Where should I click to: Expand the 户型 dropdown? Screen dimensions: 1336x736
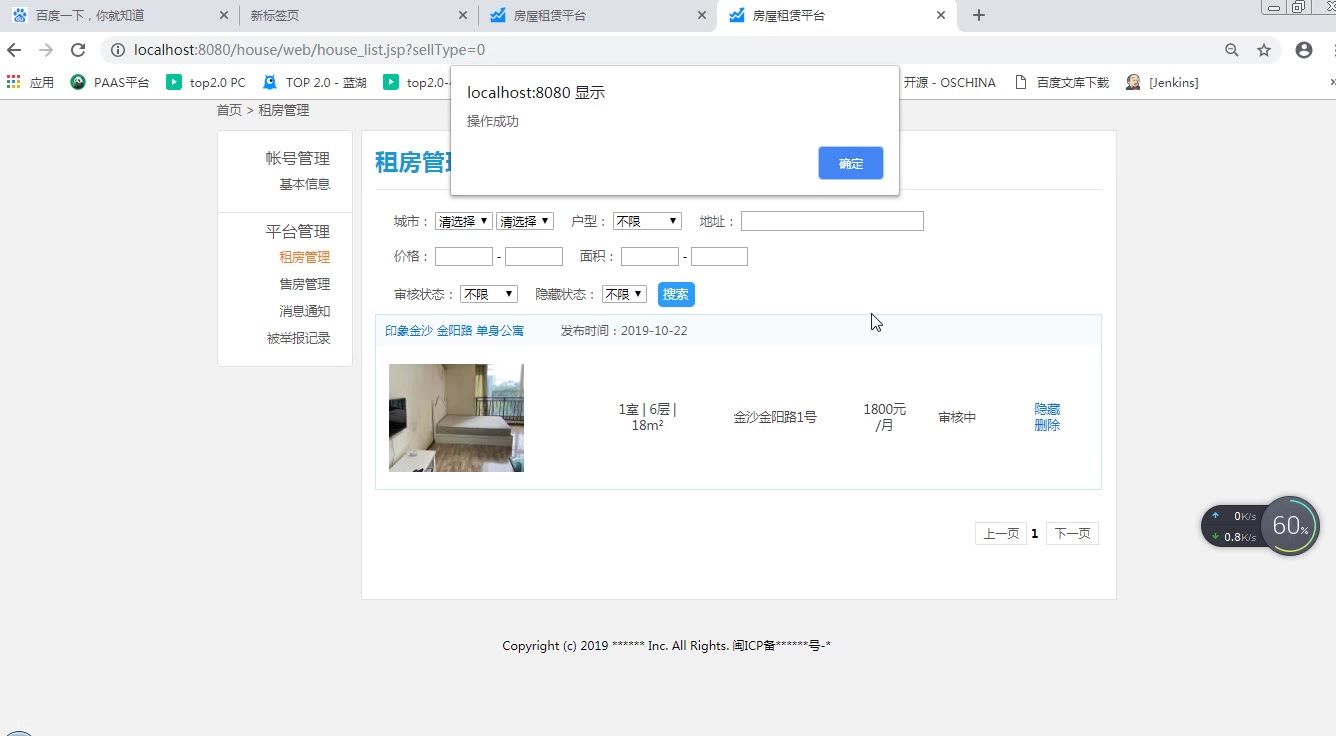[x=647, y=222]
